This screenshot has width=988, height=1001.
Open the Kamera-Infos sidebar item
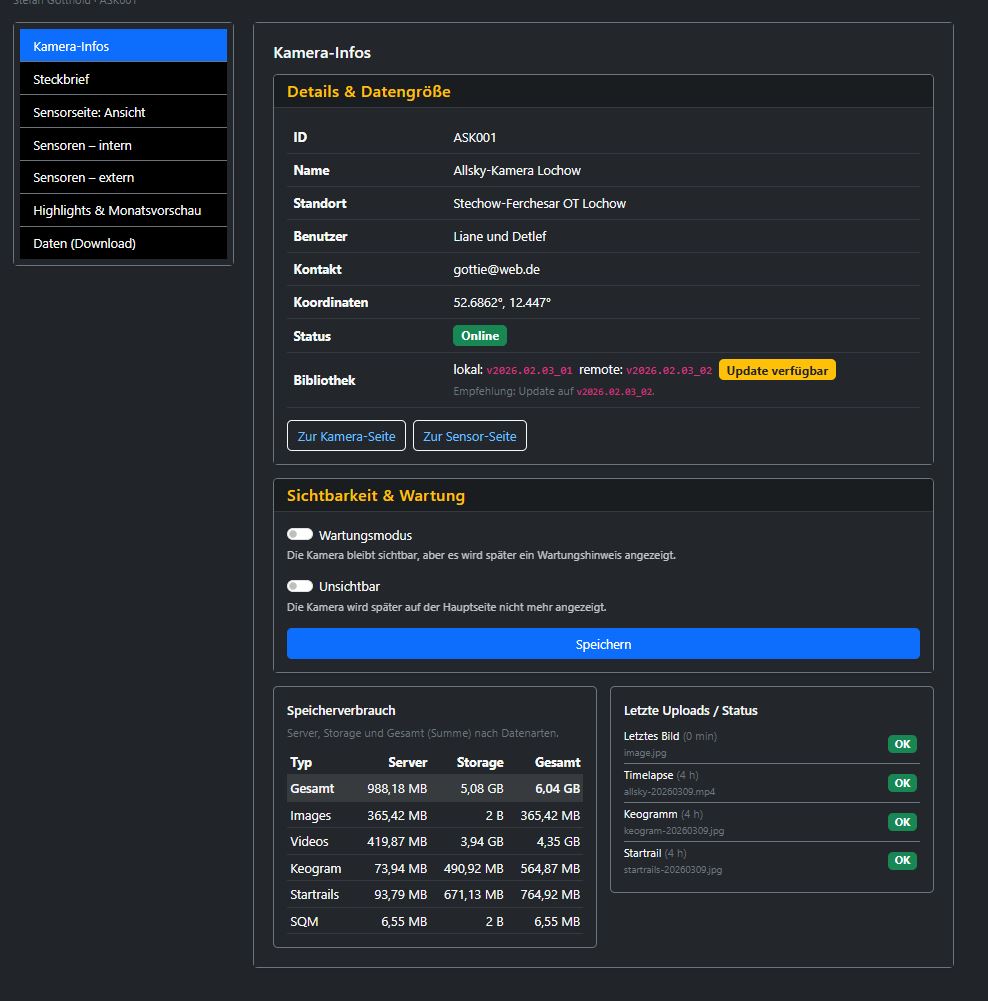point(123,46)
